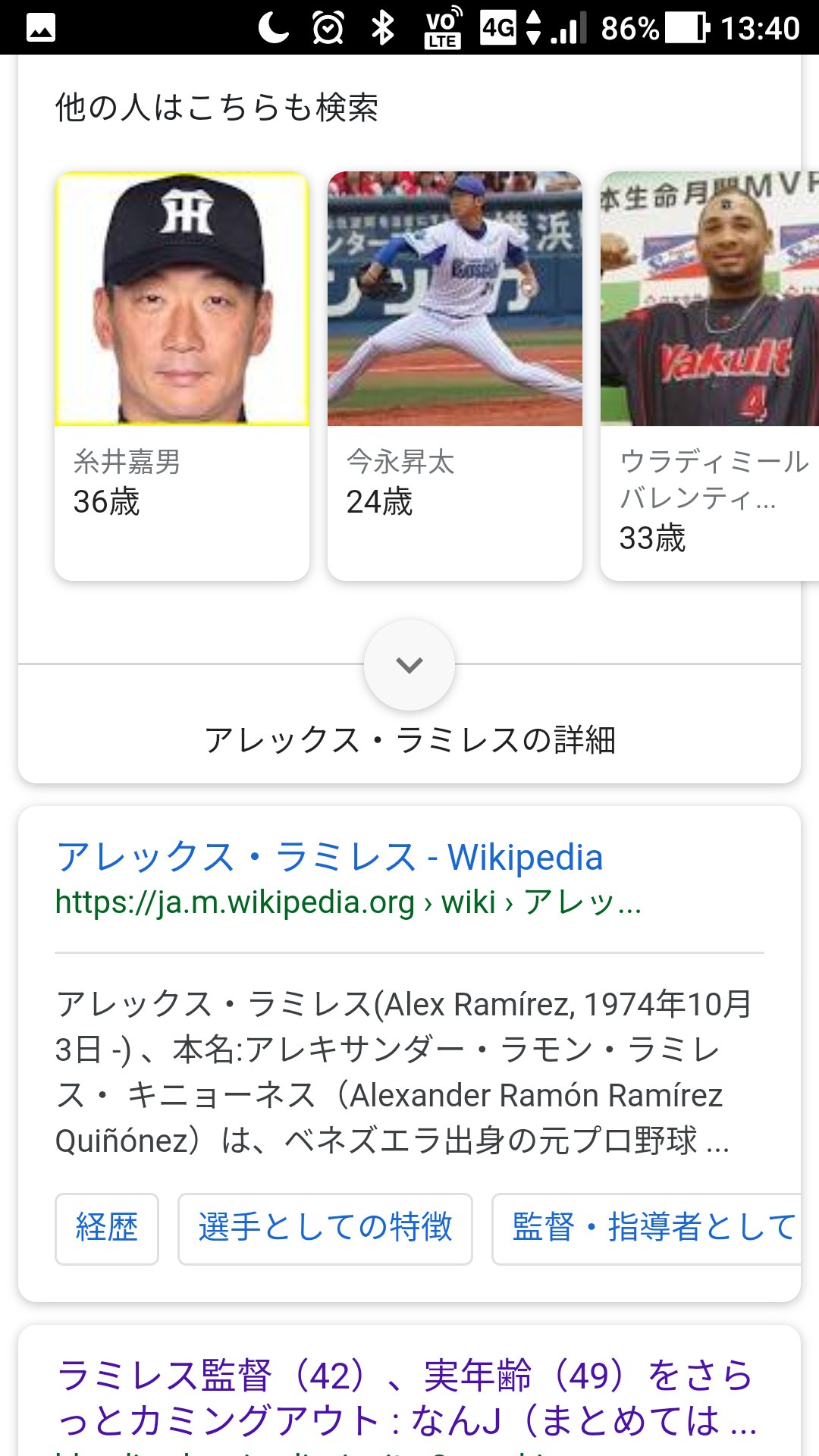Open the ラミレス監督（42）実年齢 result link
The image size is (819, 1456).
(x=406, y=1397)
